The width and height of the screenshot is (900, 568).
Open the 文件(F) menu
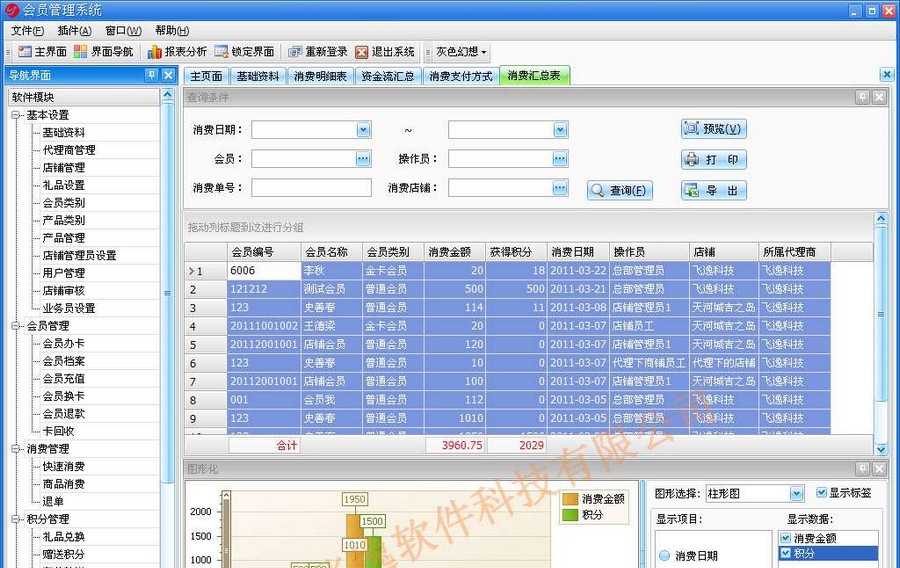click(28, 30)
